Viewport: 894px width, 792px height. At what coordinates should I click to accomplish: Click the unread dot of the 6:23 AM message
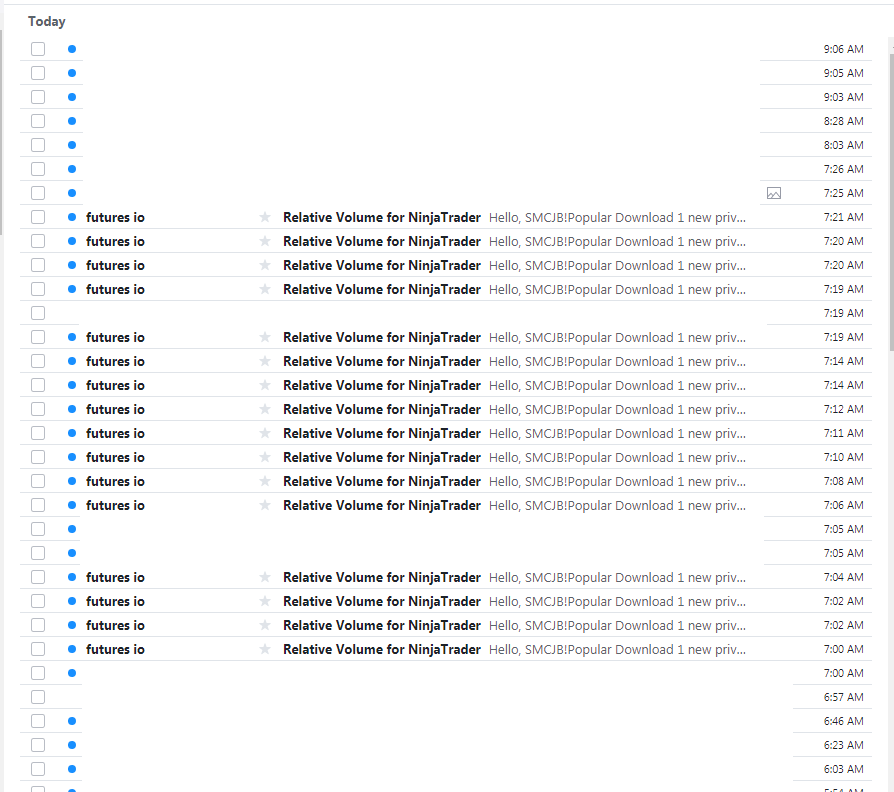point(72,745)
